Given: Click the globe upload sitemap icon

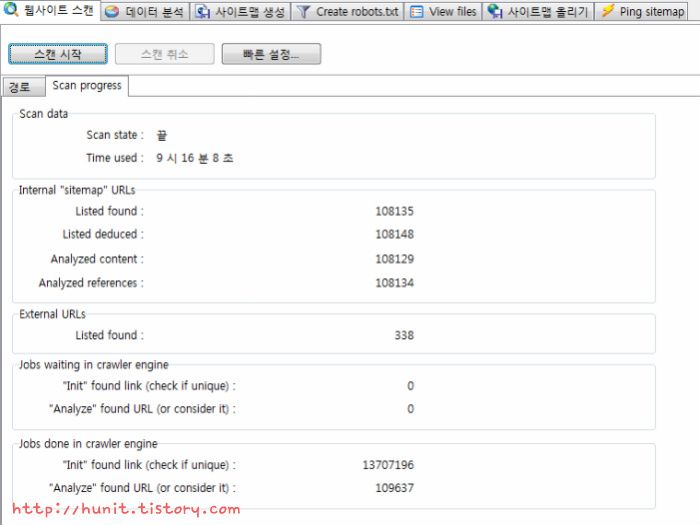Looking at the screenshot, I should pyautogui.click(x=495, y=11).
